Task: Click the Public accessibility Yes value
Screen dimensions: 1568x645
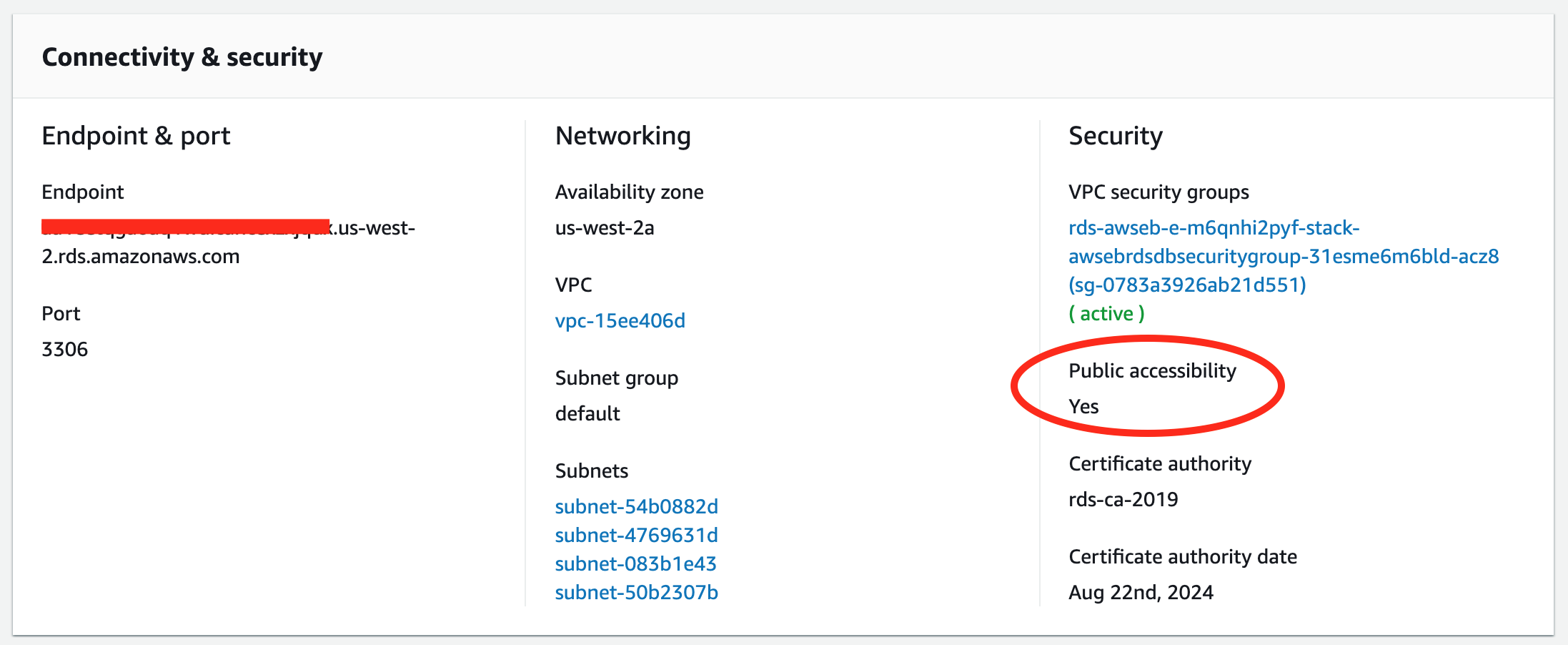Action: 1083,406
